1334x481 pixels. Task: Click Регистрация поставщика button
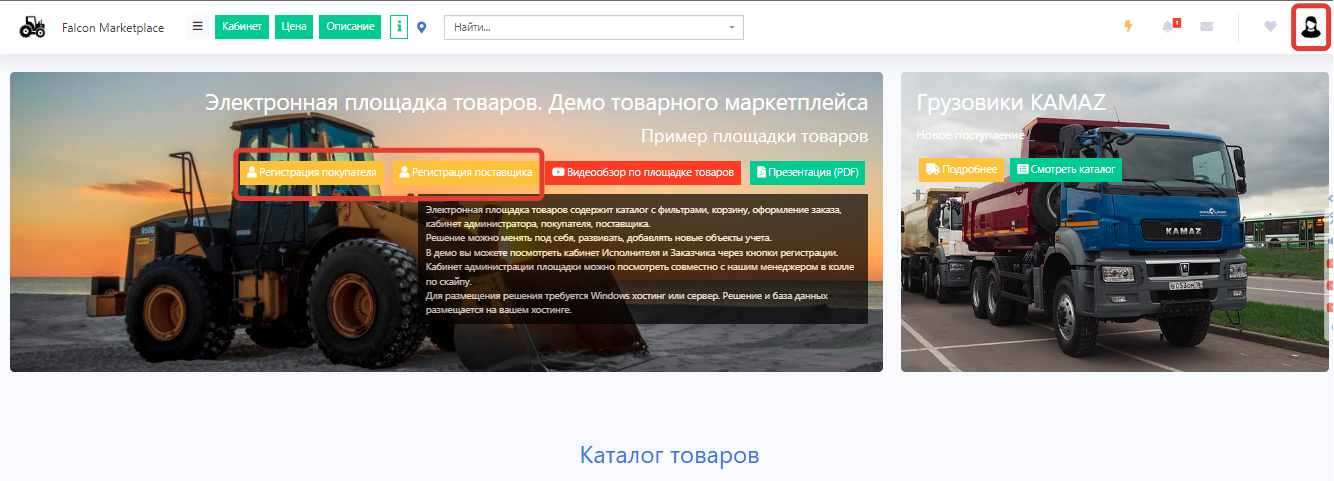click(465, 173)
